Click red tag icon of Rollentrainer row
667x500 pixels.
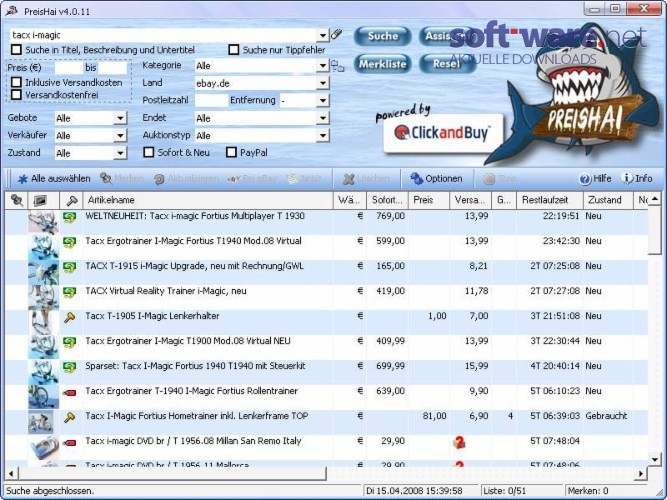(x=69, y=392)
